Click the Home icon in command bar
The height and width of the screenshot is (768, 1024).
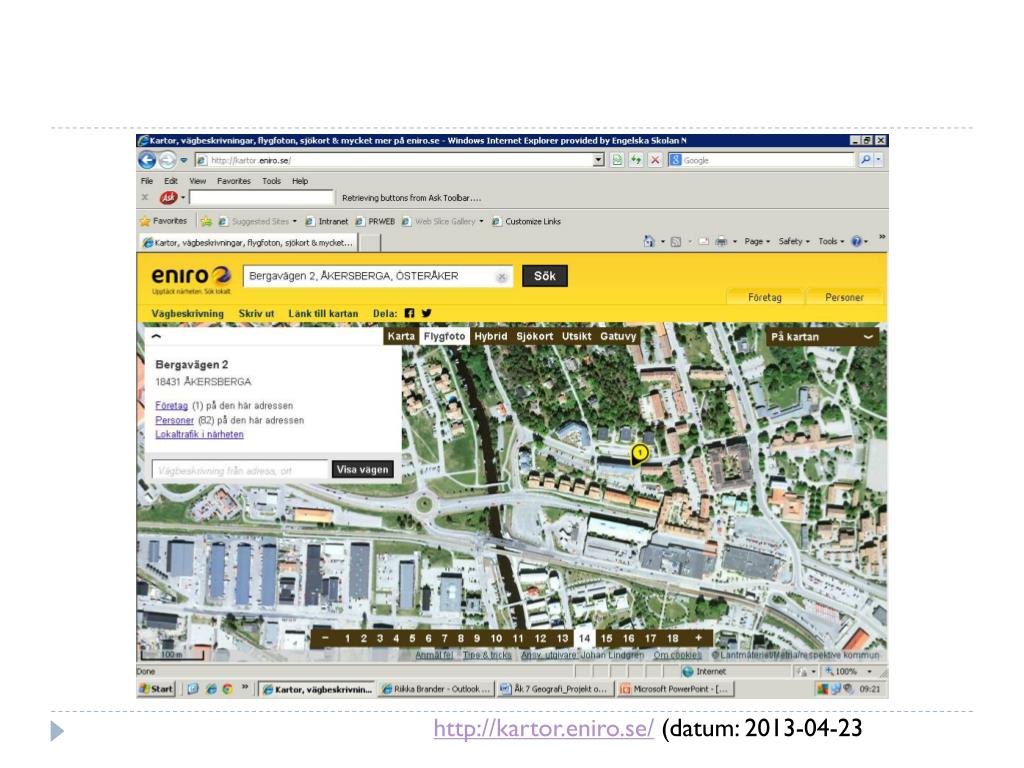pyautogui.click(x=648, y=241)
